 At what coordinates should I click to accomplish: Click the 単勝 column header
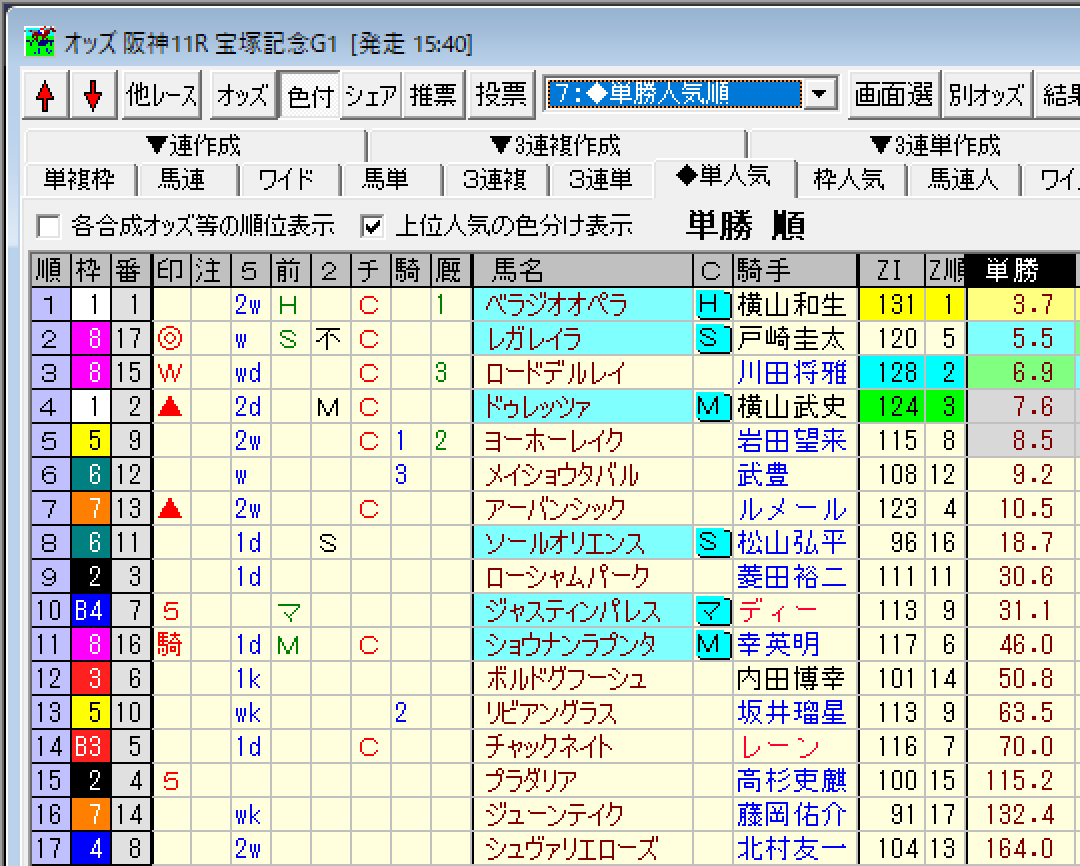click(1019, 271)
